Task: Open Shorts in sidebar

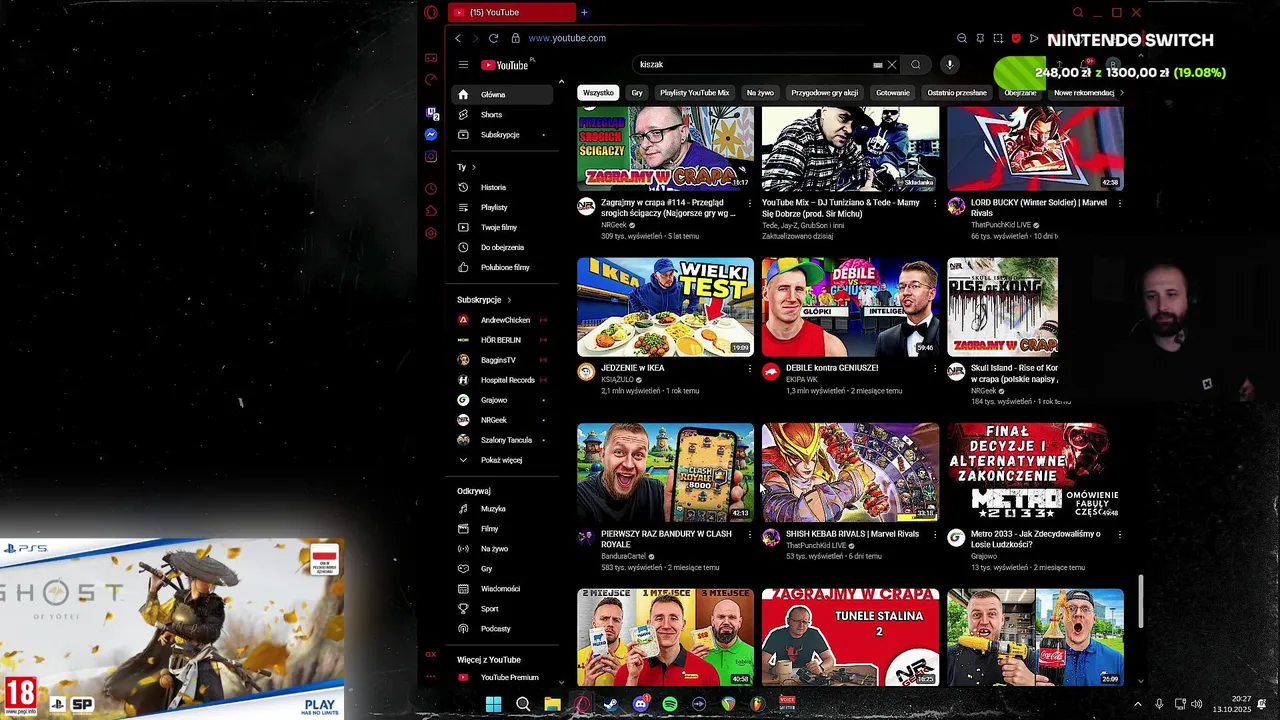Action: click(x=501, y=115)
